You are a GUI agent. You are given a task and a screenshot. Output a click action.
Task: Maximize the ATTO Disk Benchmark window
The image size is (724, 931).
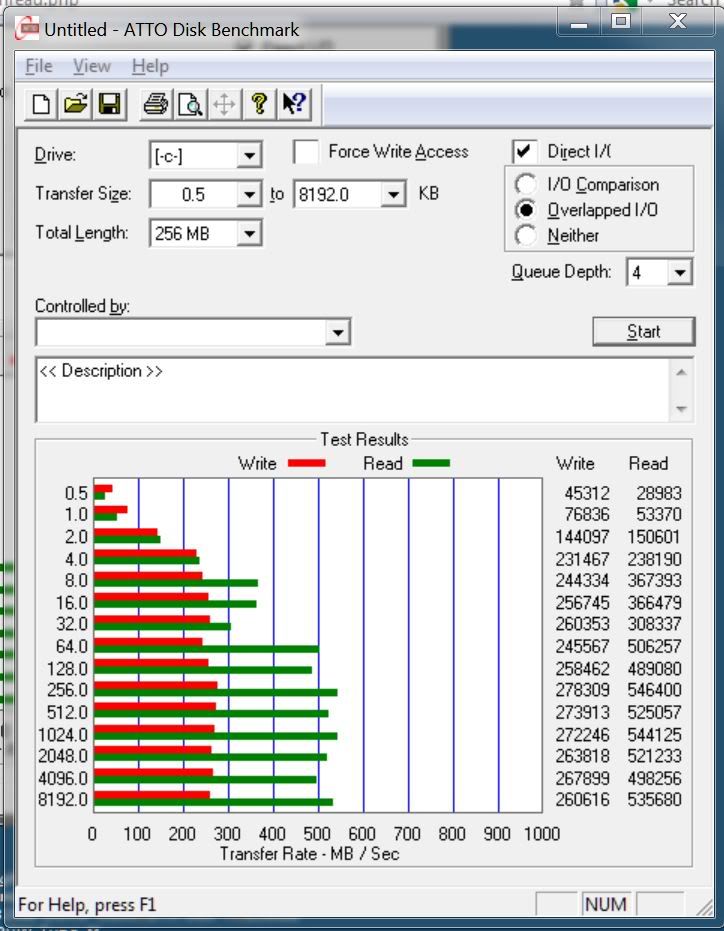pos(621,23)
